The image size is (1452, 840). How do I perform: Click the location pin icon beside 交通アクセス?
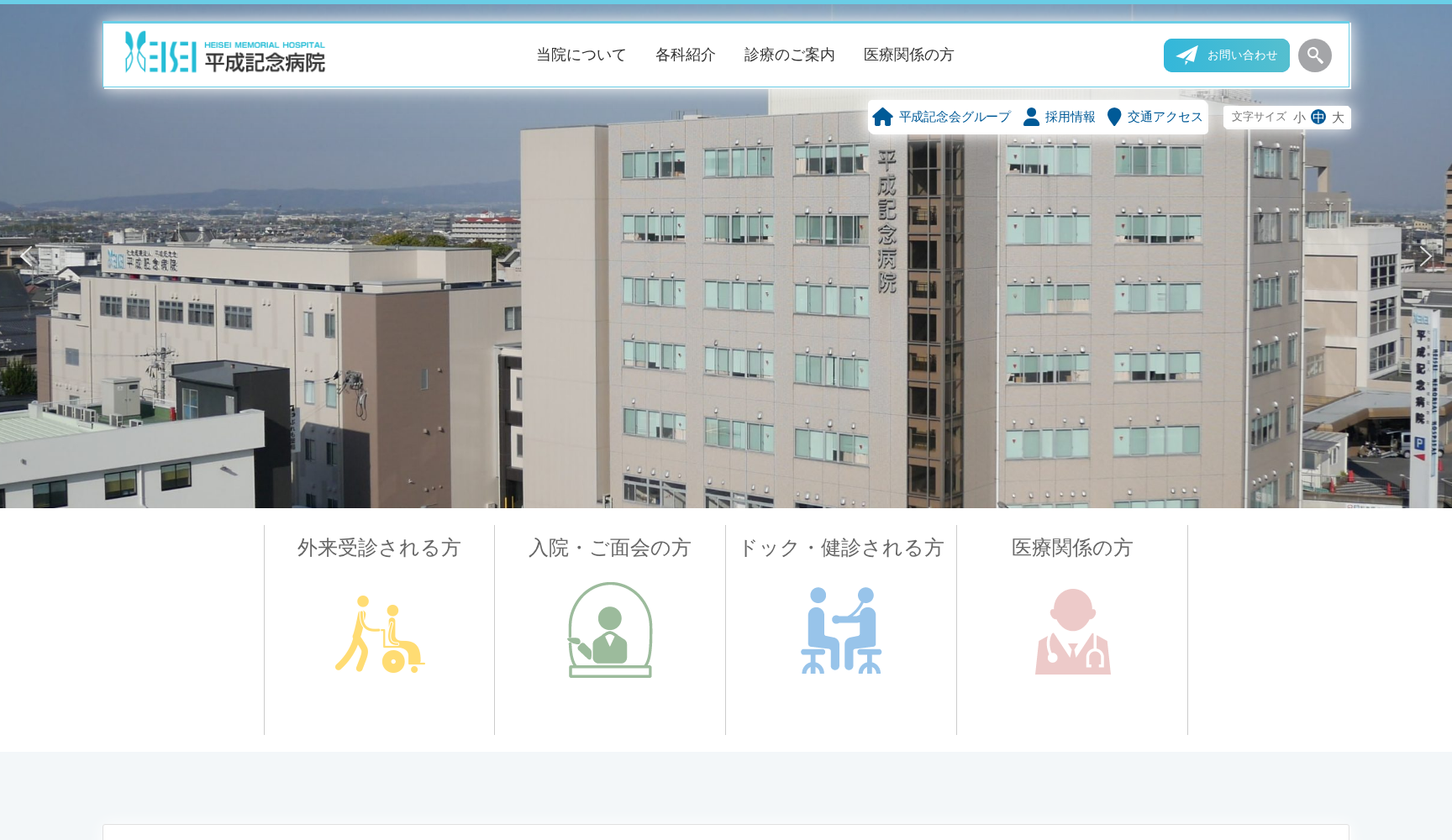(1115, 117)
